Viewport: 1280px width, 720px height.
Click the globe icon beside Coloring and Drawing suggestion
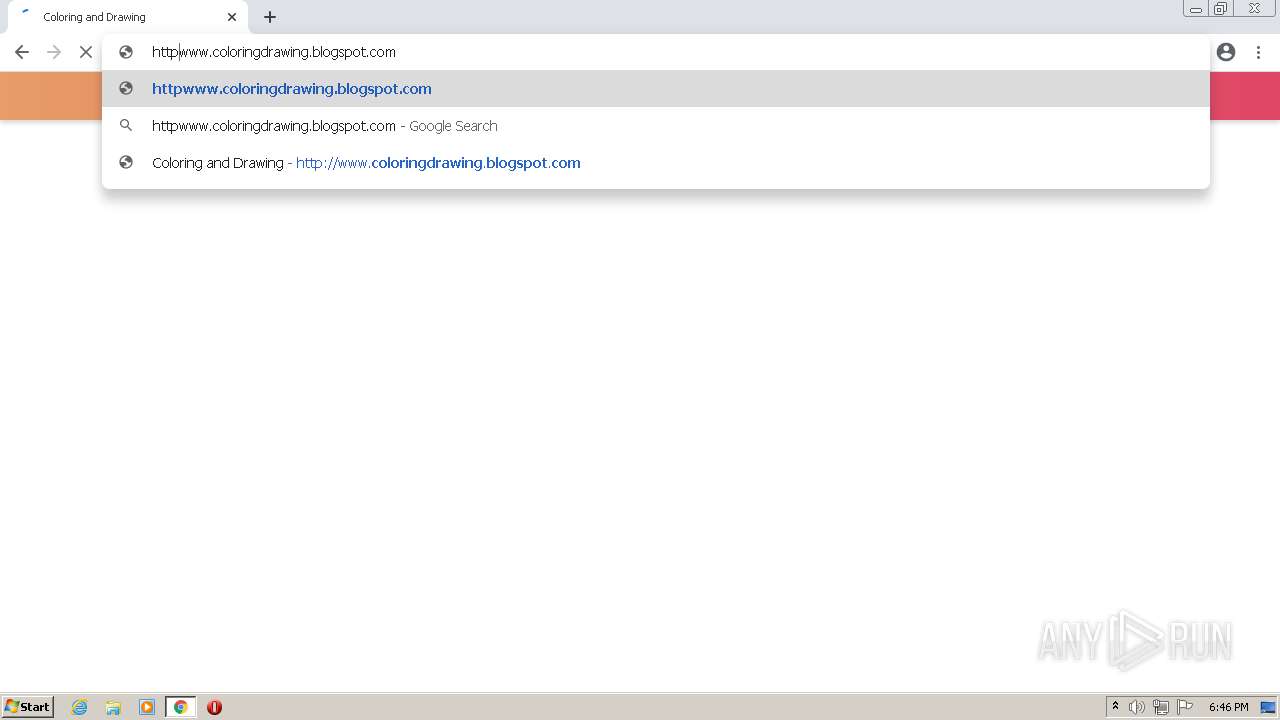pos(126,163)
